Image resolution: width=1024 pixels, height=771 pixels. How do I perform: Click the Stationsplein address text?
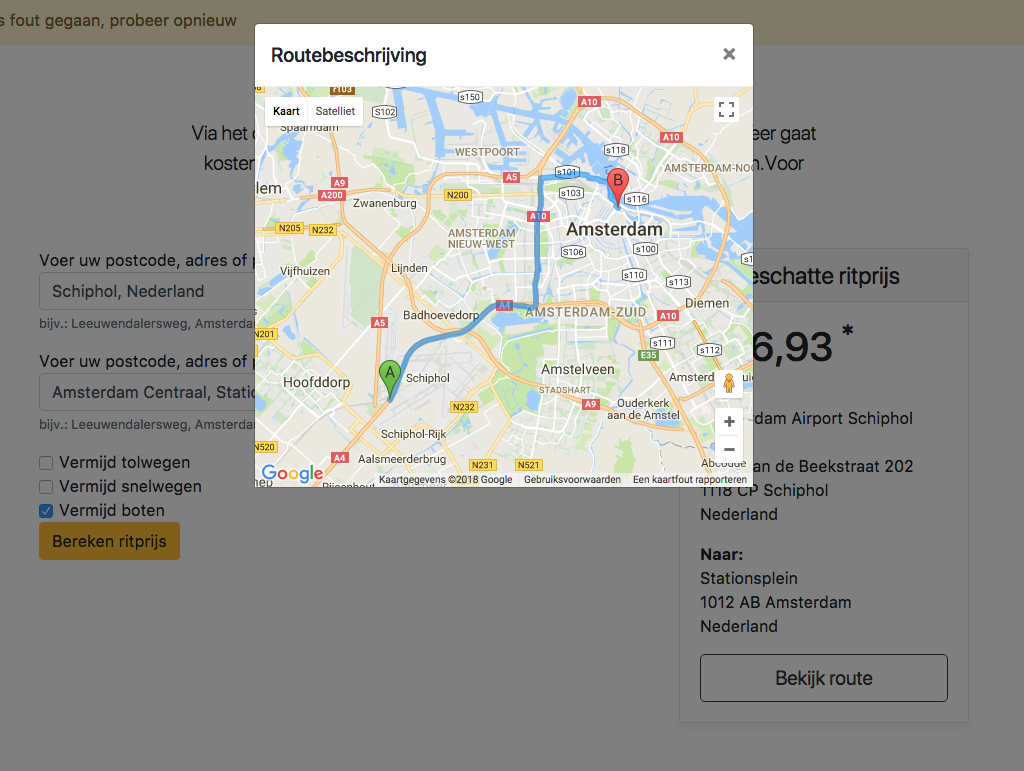(x=748, y=578)
